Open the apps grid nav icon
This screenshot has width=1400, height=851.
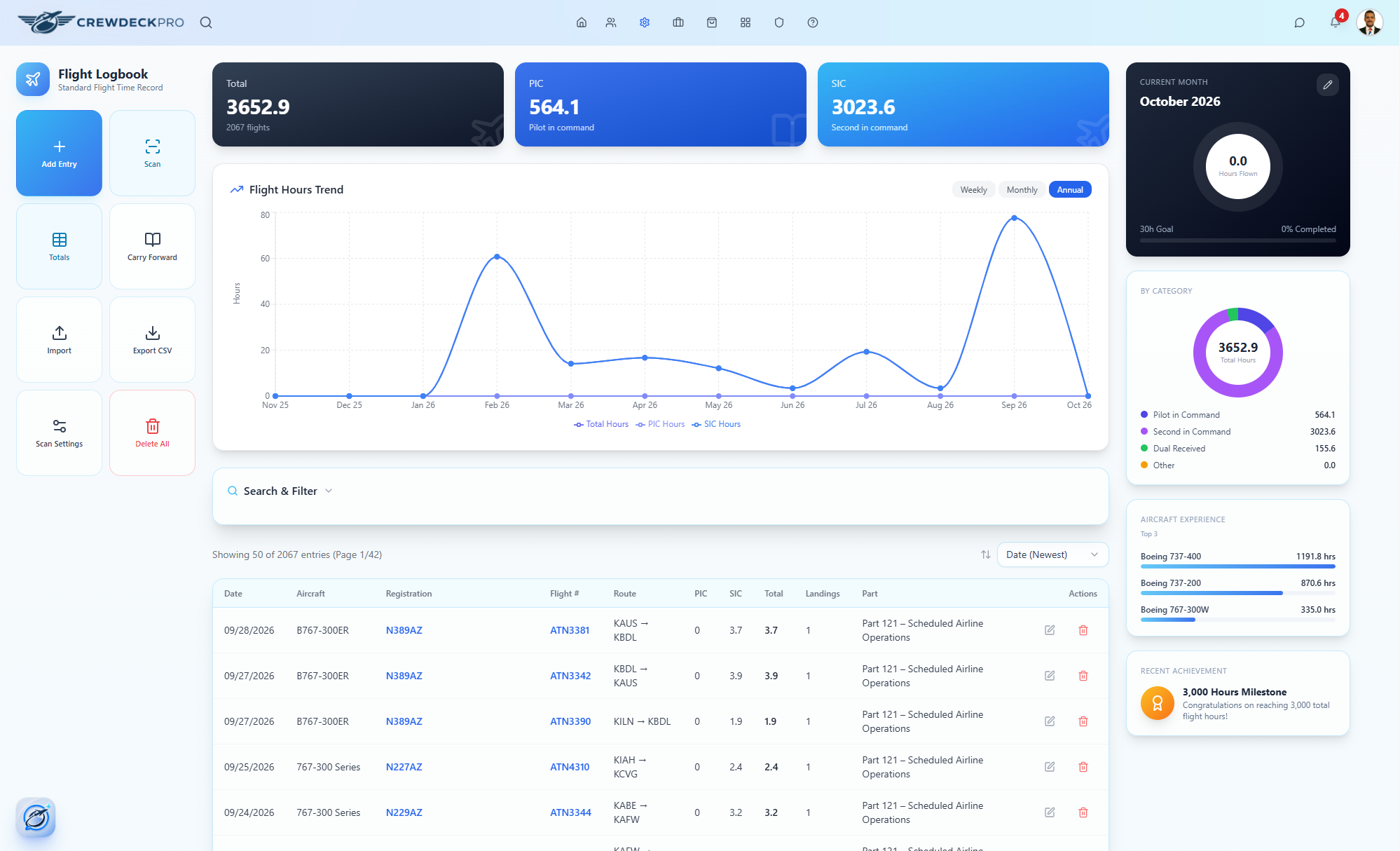coord(746,22)
